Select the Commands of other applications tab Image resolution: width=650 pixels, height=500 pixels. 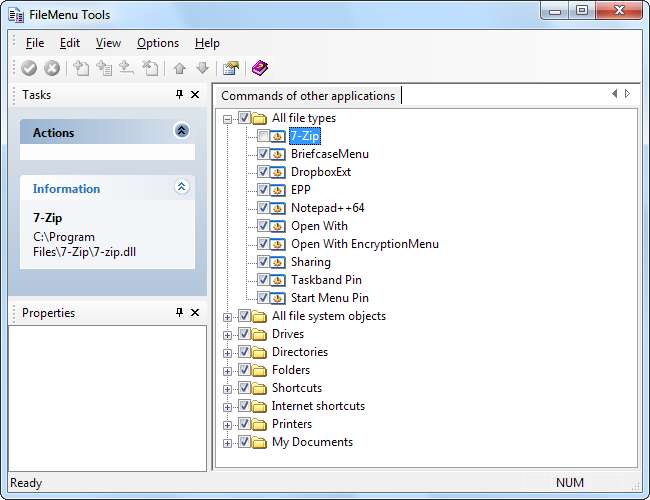point(308,96)
